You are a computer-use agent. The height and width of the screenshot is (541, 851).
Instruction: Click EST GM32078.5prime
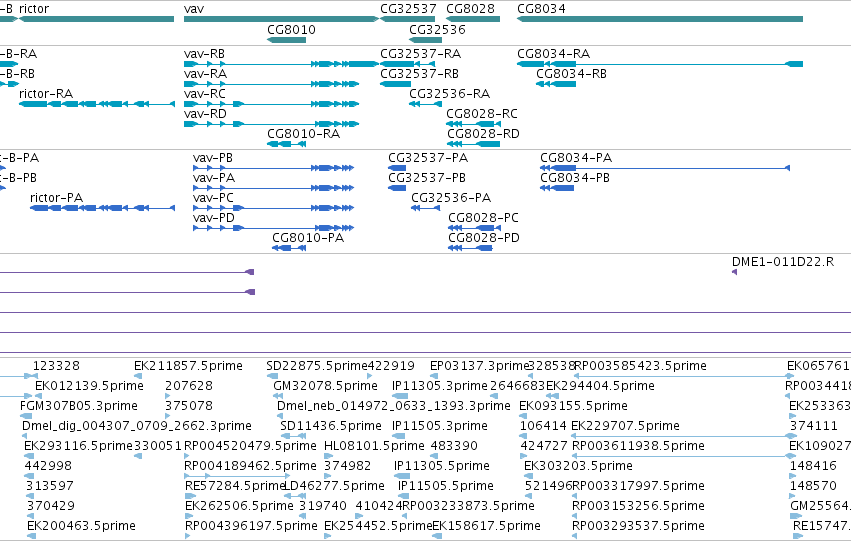click(277, 396)
